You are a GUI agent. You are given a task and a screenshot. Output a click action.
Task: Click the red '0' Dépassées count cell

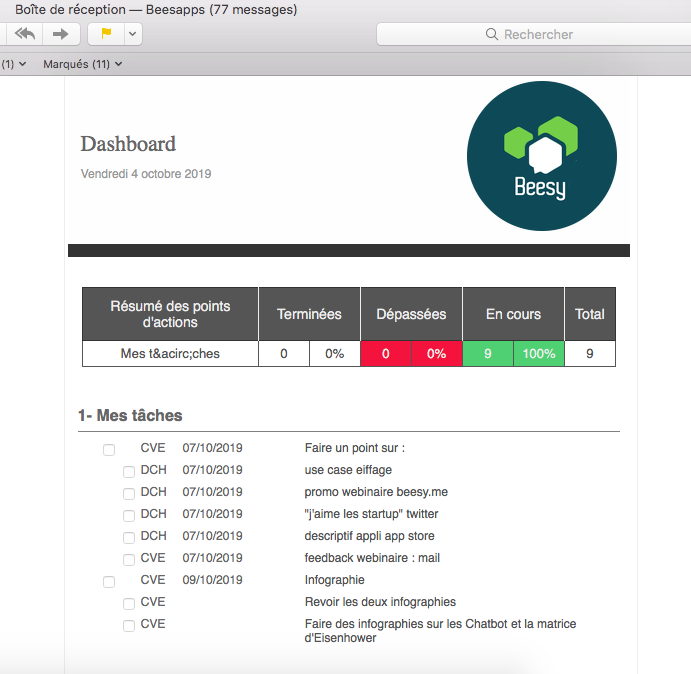[x=386, y=354]
